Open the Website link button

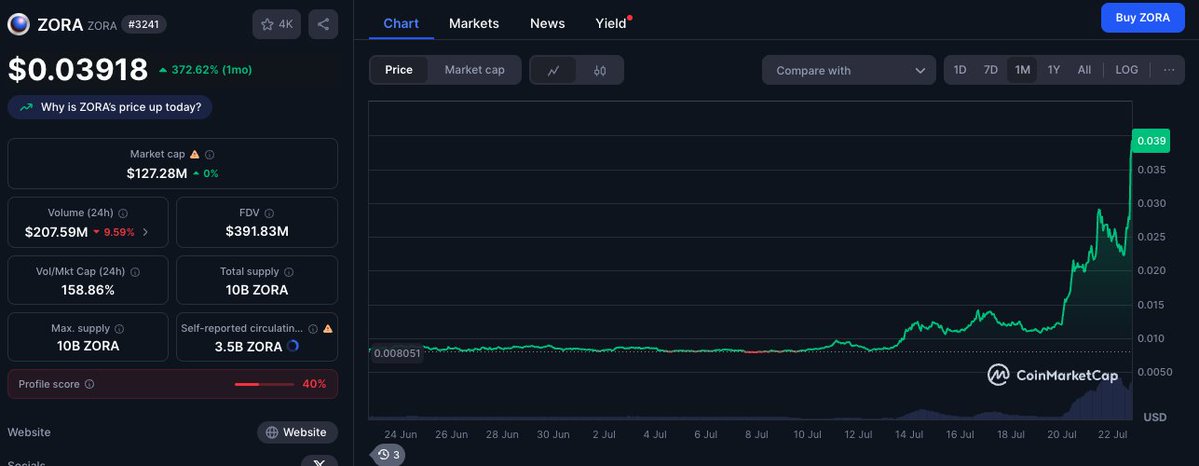pyautogui.click(x=297, y=432)
